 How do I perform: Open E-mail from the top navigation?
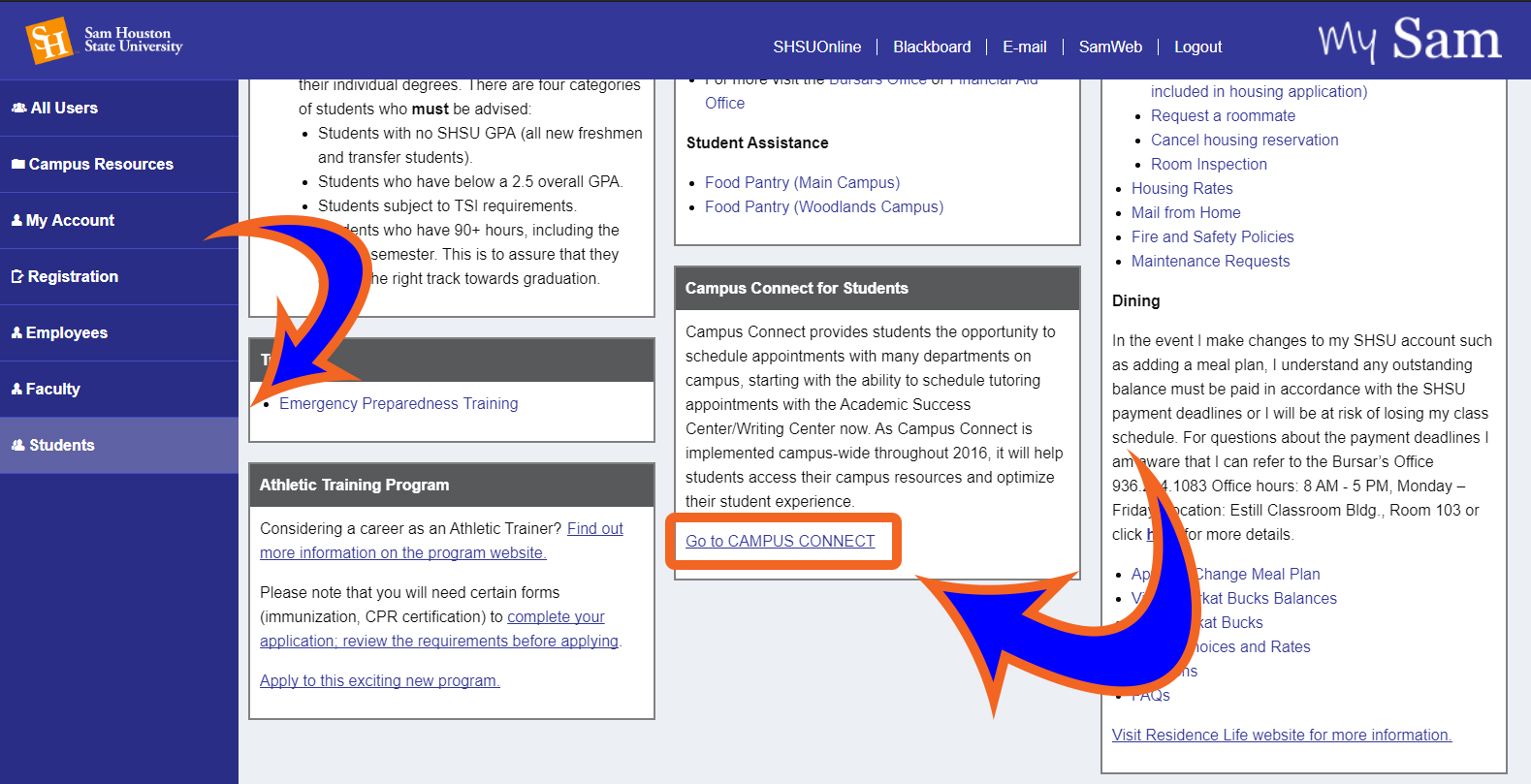[x=1025, y=47]
